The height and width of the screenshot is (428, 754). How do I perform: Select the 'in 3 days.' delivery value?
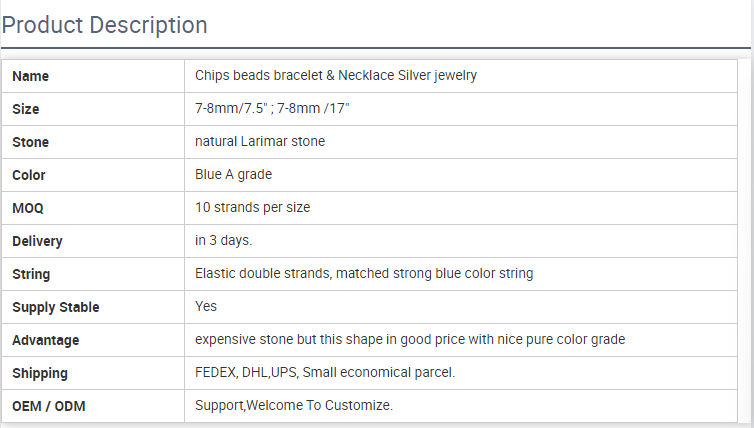[224, 241]
